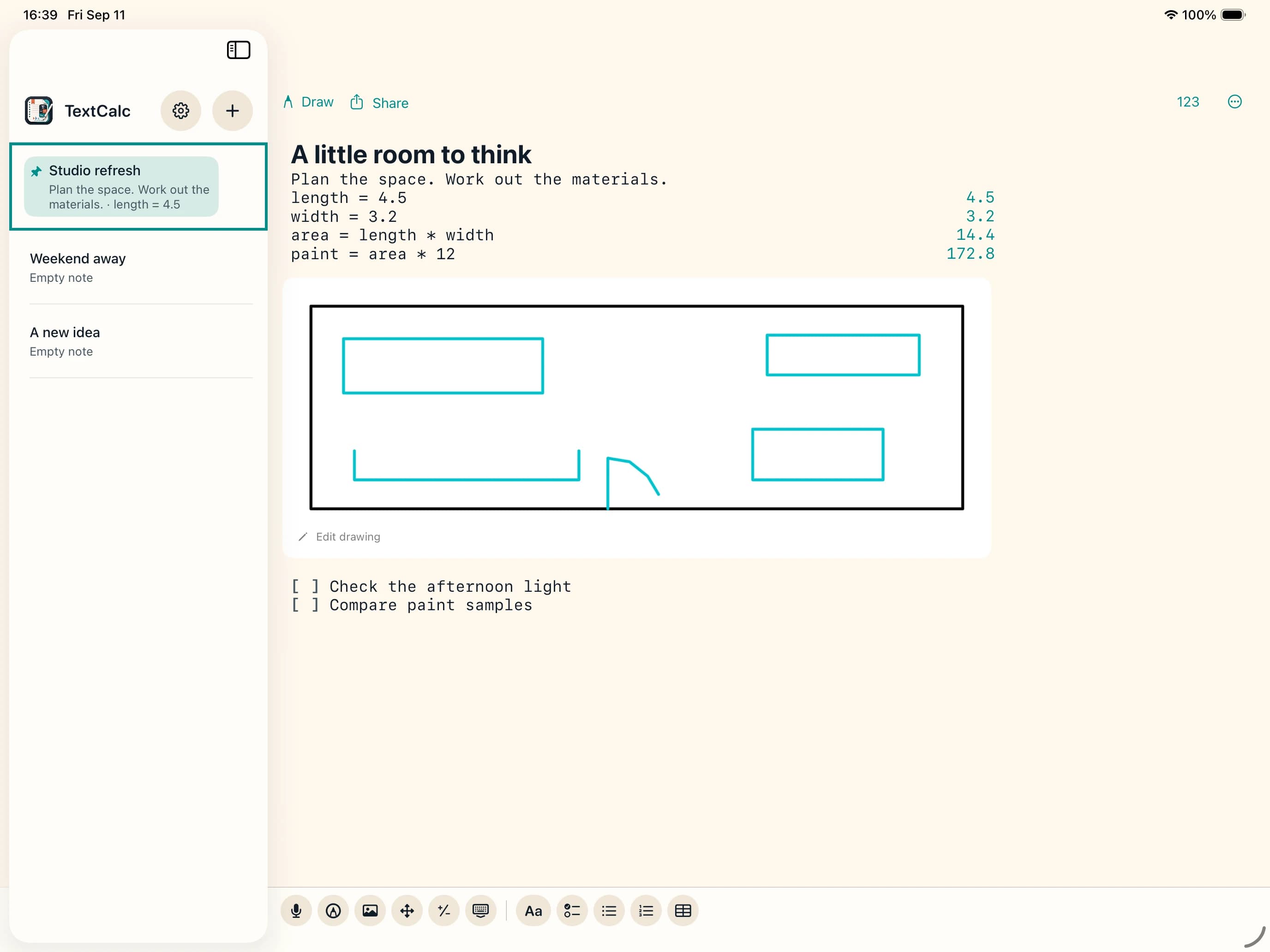Insert a checklist item
1270x952 pixels.
pos(572,910)
